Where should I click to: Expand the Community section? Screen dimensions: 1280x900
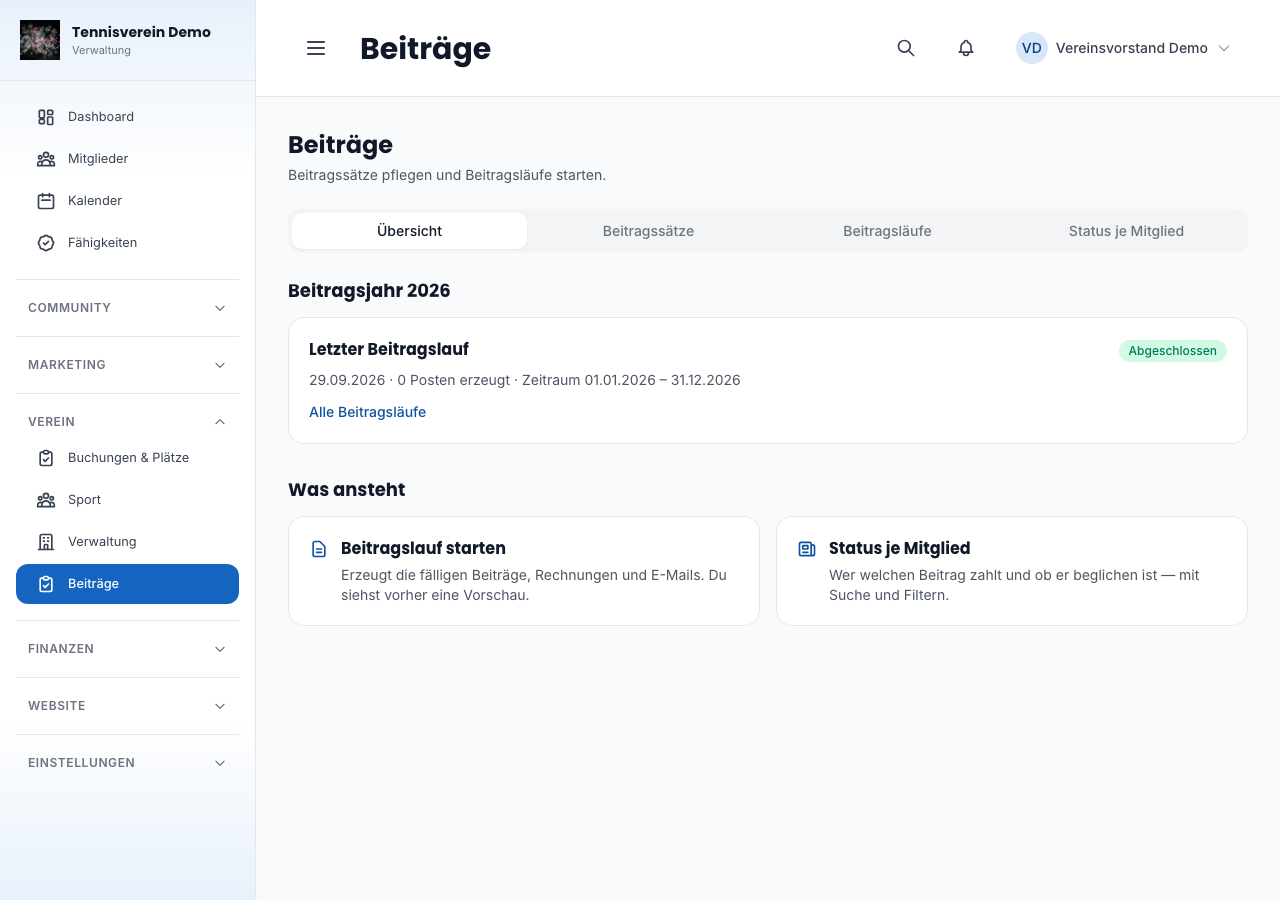(x=127, y=308)
